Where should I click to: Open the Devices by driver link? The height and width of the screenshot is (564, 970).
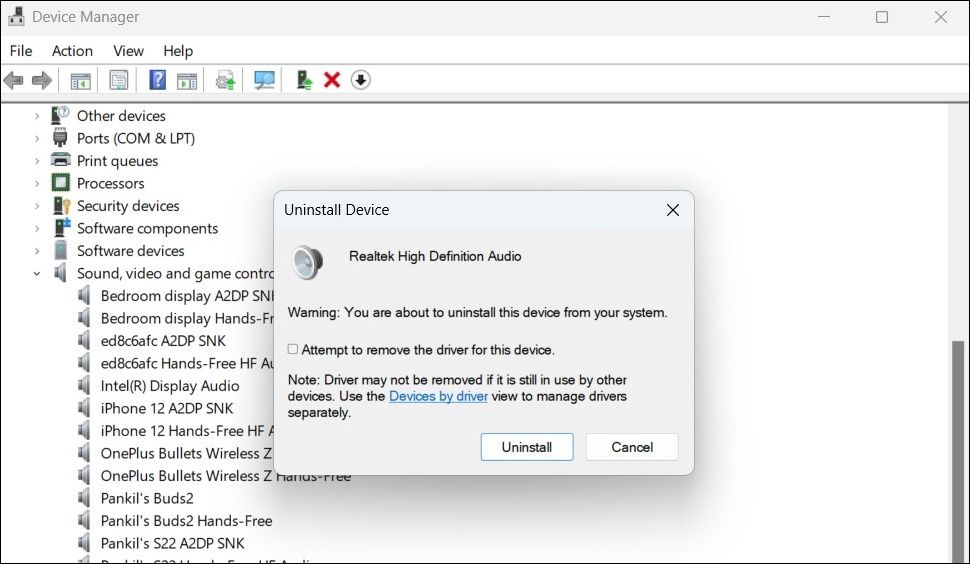pos(438,396)
